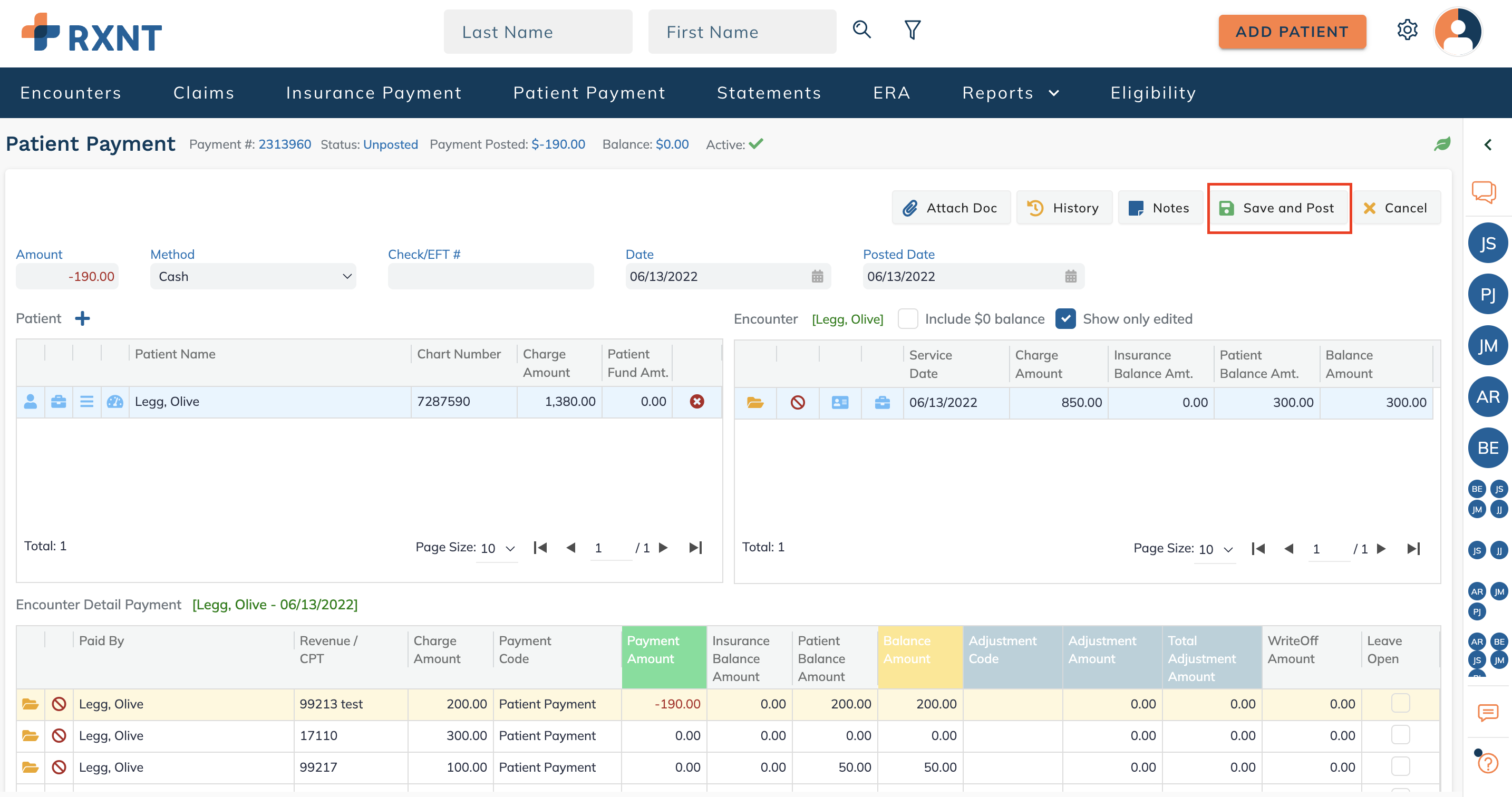This screenshot has width=1512, height=797.
Task: Click the Check/EFT # input field
Action: pyautogui.click(x=490, y=276)
